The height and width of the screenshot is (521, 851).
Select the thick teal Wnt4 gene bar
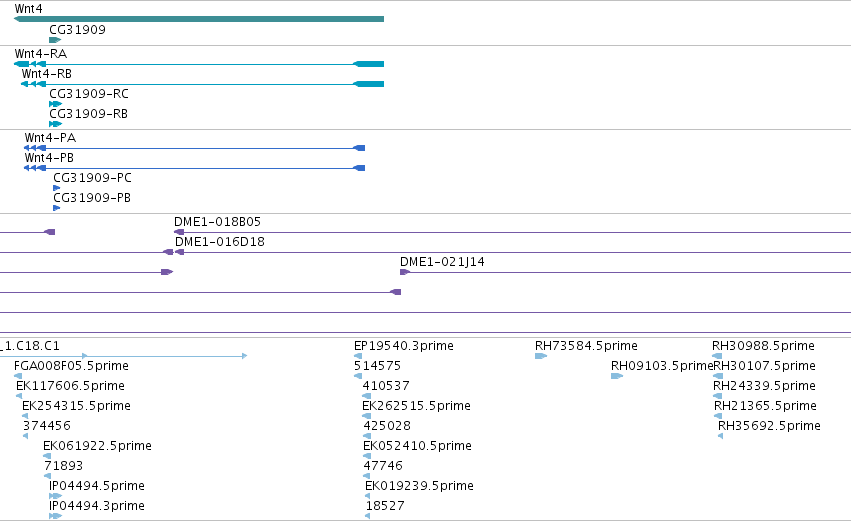pyautogui.click(x=199, y=19)
